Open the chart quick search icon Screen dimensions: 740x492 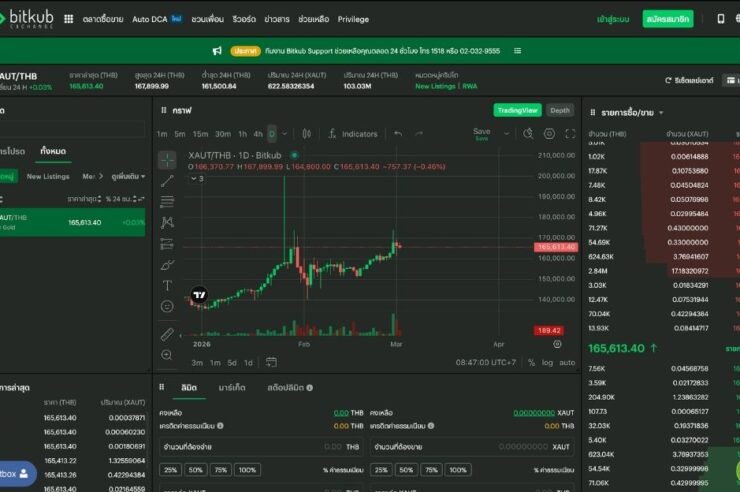[x=528, y=134]
